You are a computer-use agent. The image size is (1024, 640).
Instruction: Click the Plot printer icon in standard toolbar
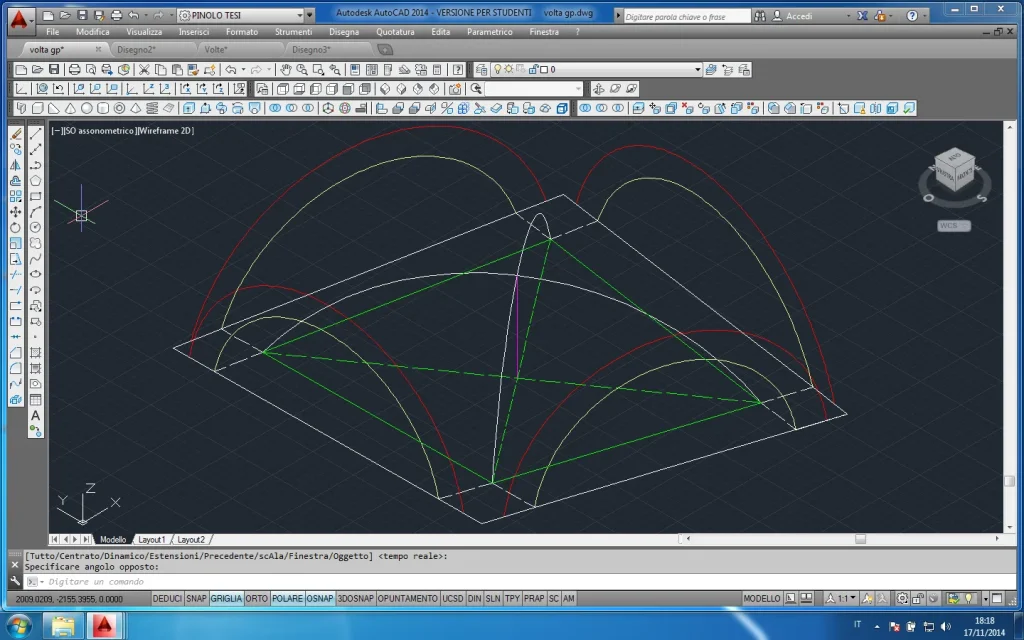coord(74,70)
